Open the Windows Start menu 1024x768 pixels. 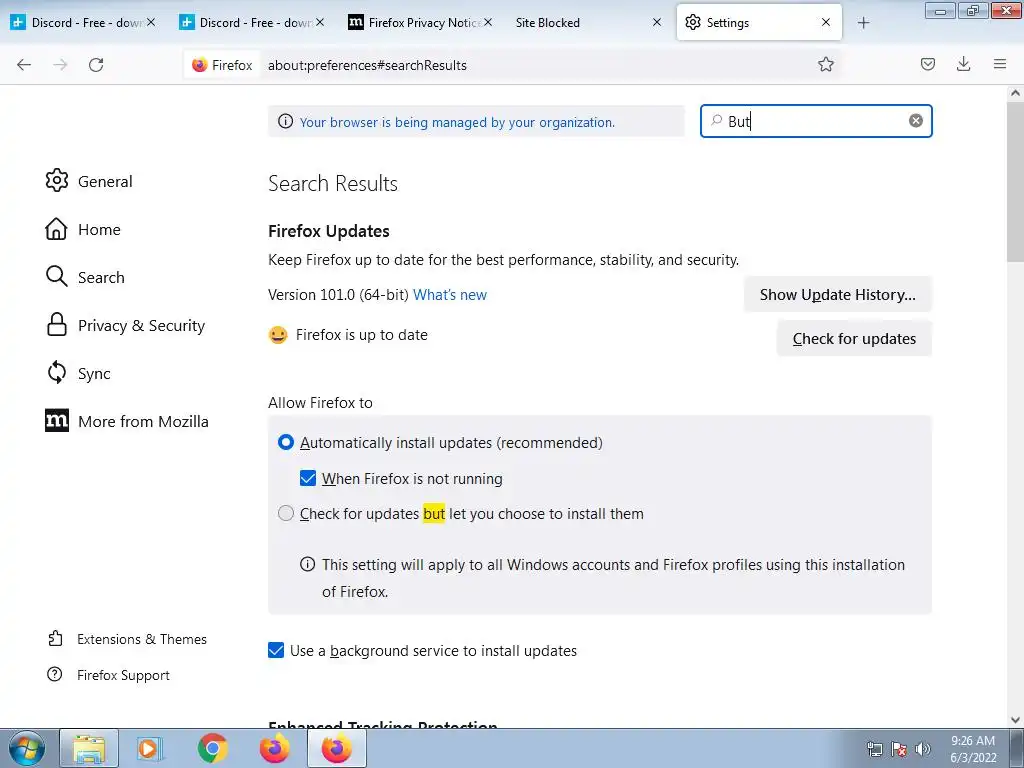27,749
